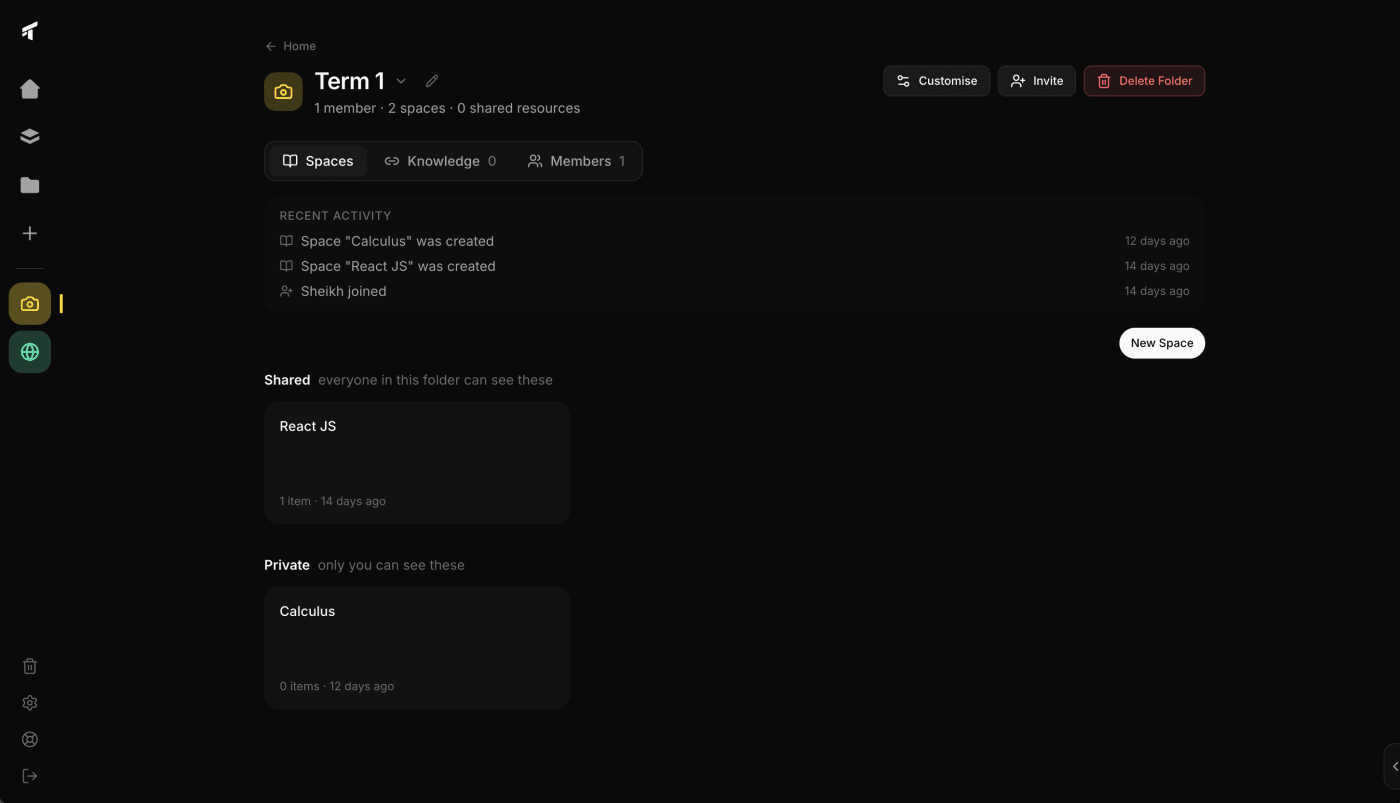
Task: Click the app logo in the sidebar
Action: point(30,32)
